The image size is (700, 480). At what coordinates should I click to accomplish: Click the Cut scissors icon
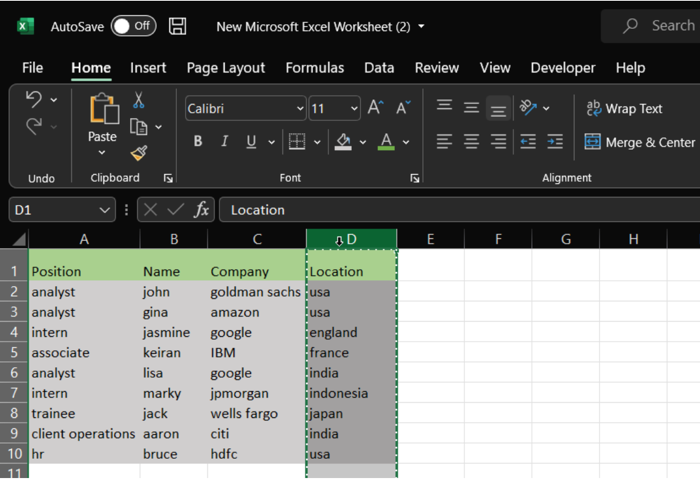(x=138, y=101)
